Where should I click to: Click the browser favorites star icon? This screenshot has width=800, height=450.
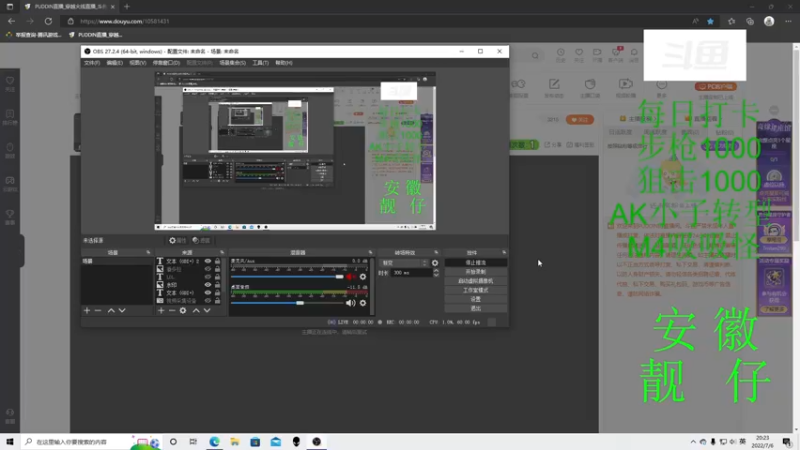(710, 21)
